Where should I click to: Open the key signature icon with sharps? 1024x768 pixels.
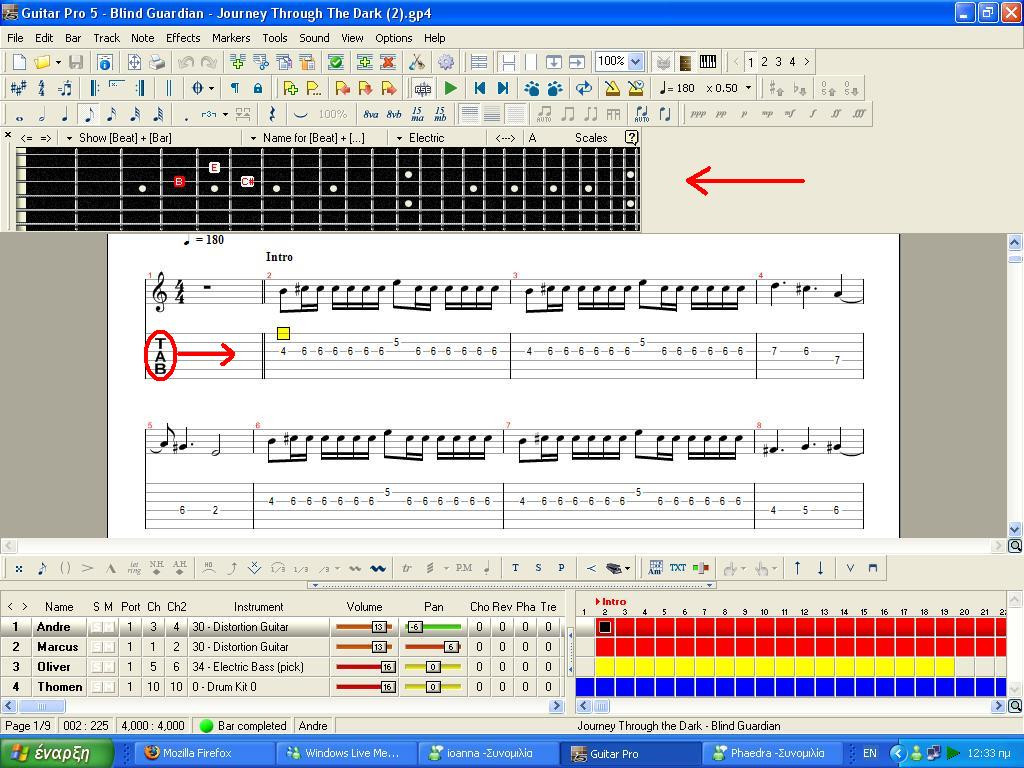pos(18,88)
